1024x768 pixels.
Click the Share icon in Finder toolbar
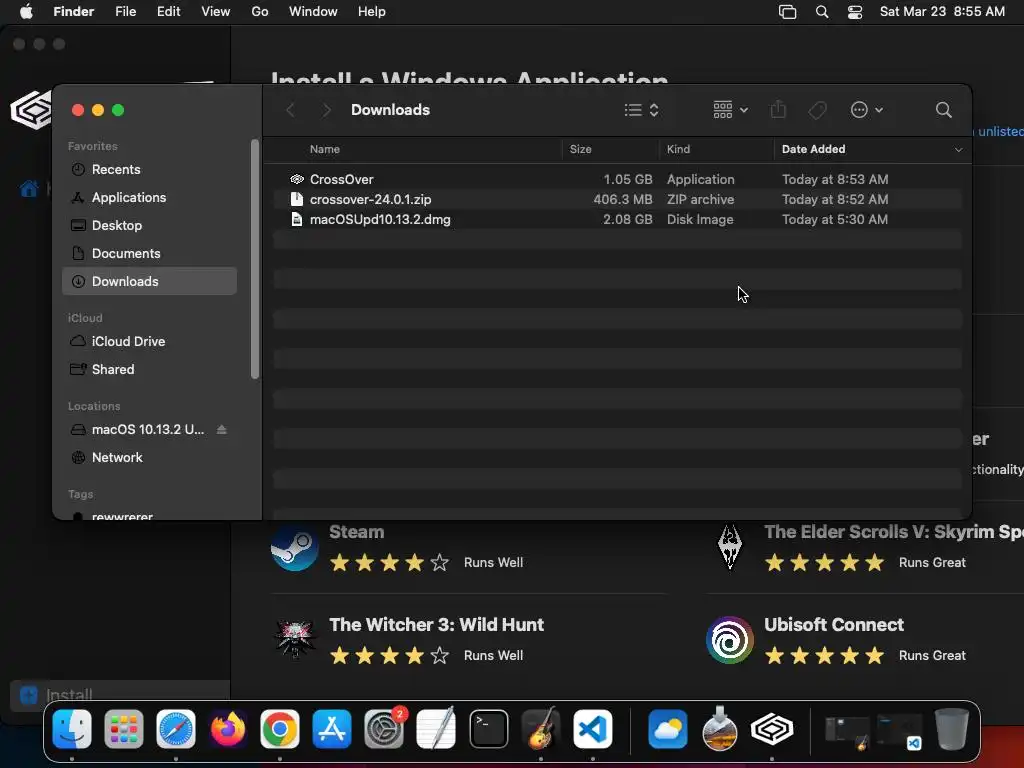778,110
